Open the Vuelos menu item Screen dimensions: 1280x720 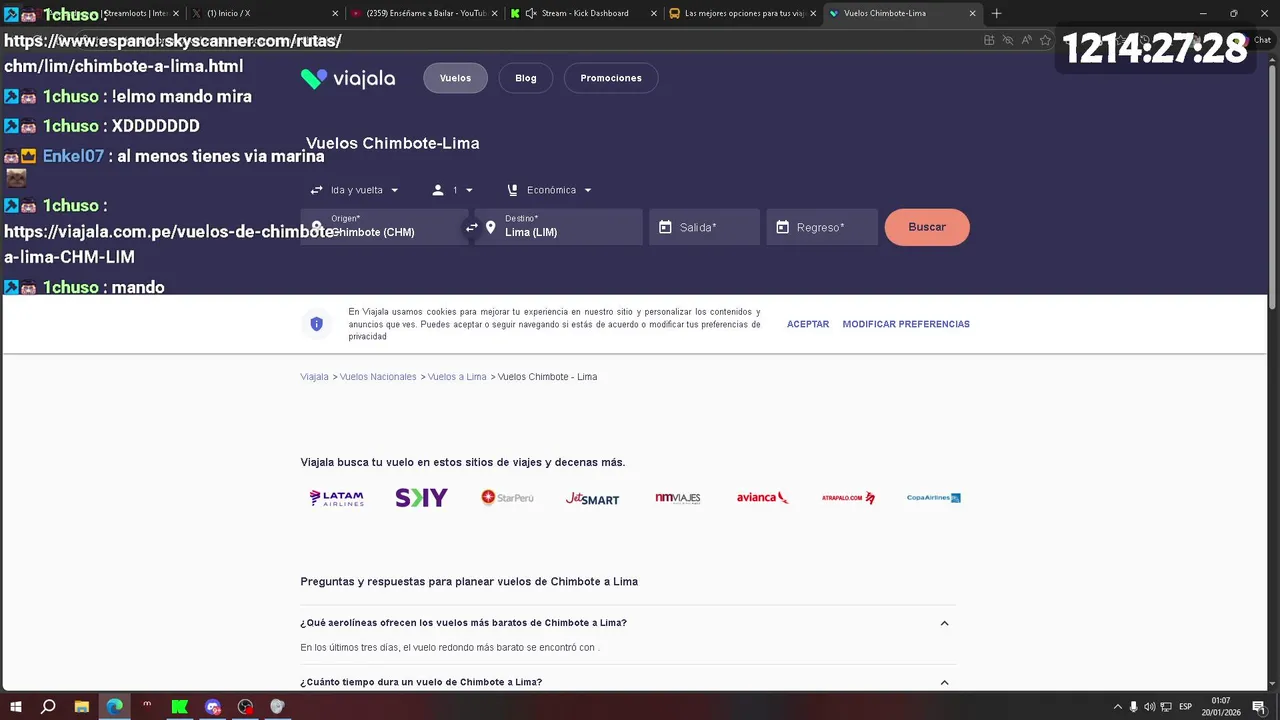point(455,78)
